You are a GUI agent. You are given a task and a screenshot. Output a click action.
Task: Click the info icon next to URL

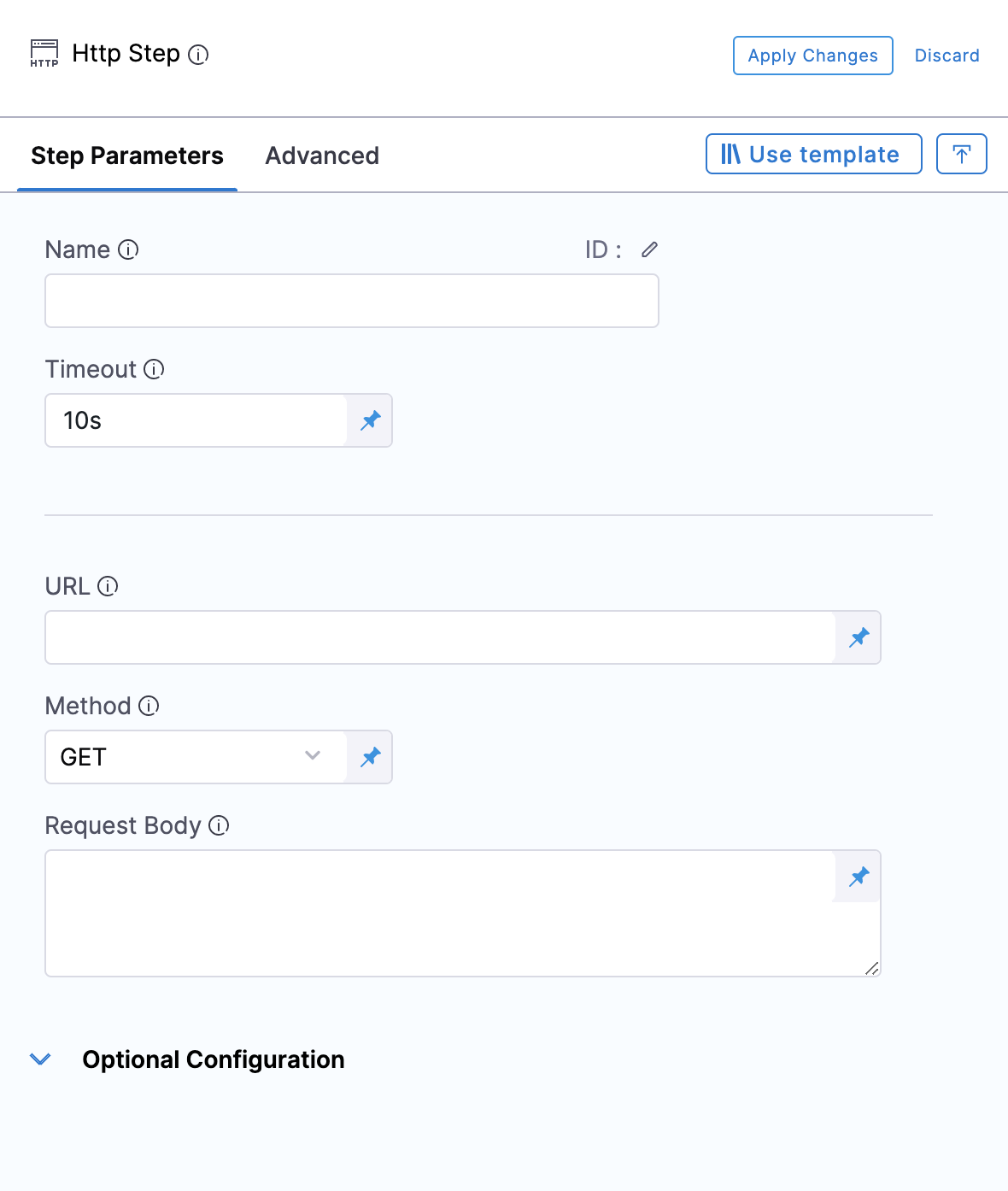point(108,586)
